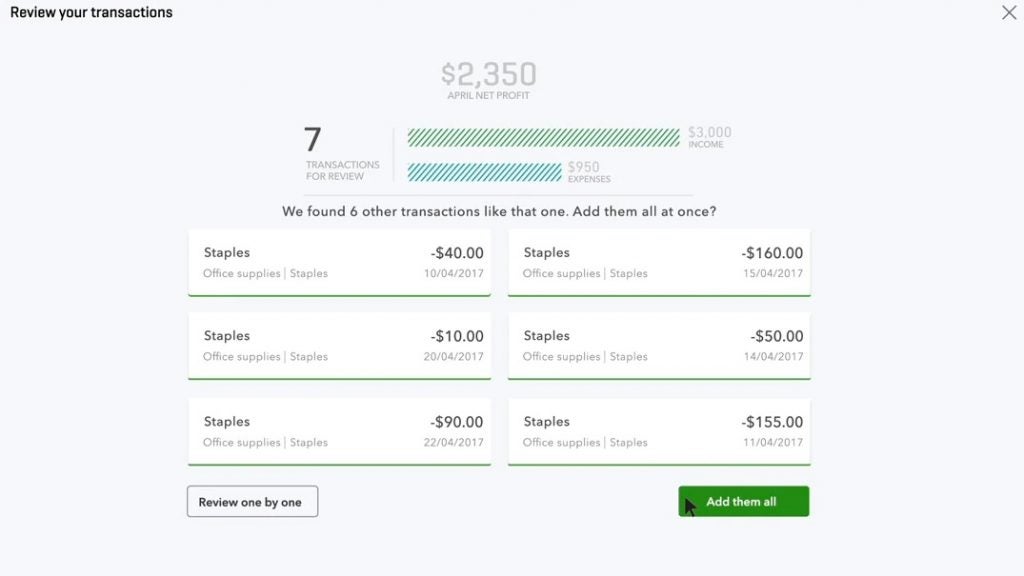Click the Review your transactions heading

tap(90, 12)
